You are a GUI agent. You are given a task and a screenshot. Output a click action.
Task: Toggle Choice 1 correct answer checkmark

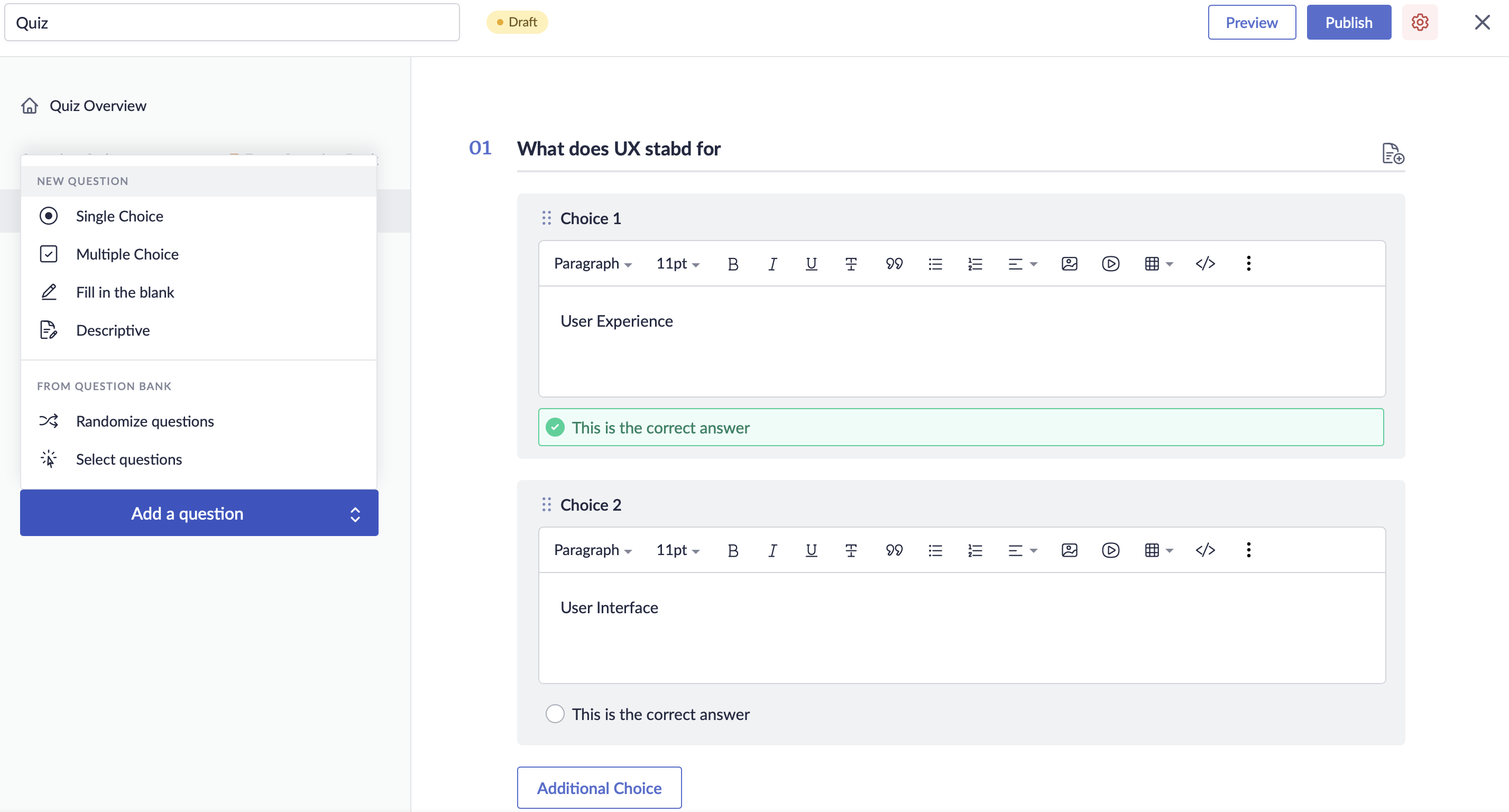555,427
